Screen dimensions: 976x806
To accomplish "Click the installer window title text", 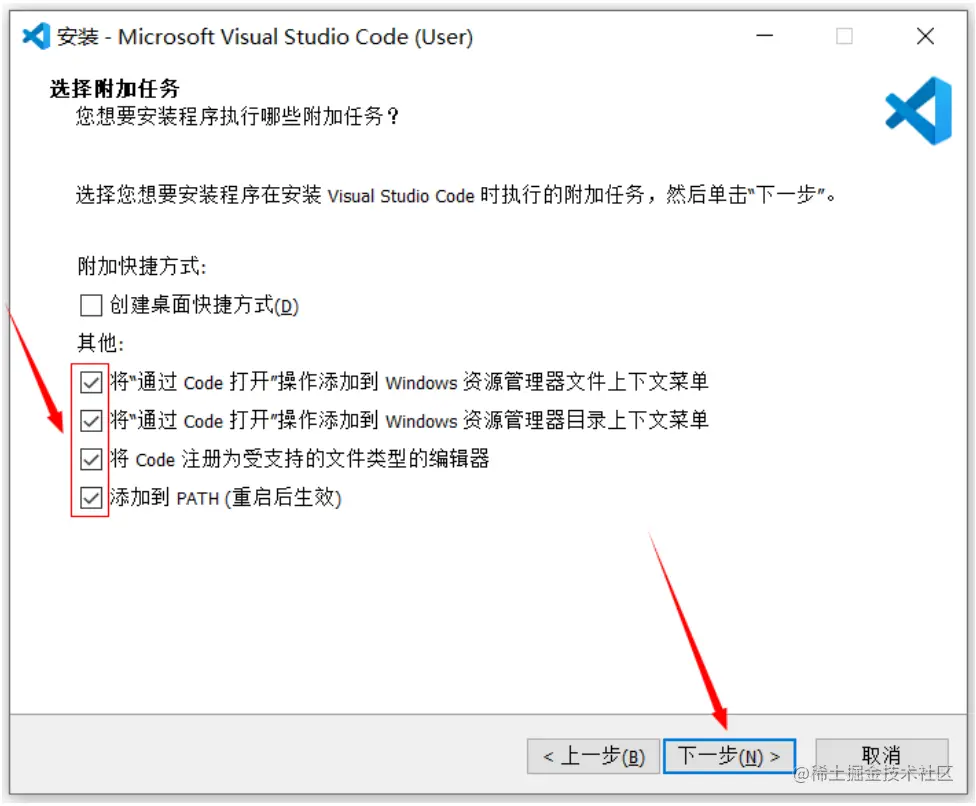I will pos(265,37).
